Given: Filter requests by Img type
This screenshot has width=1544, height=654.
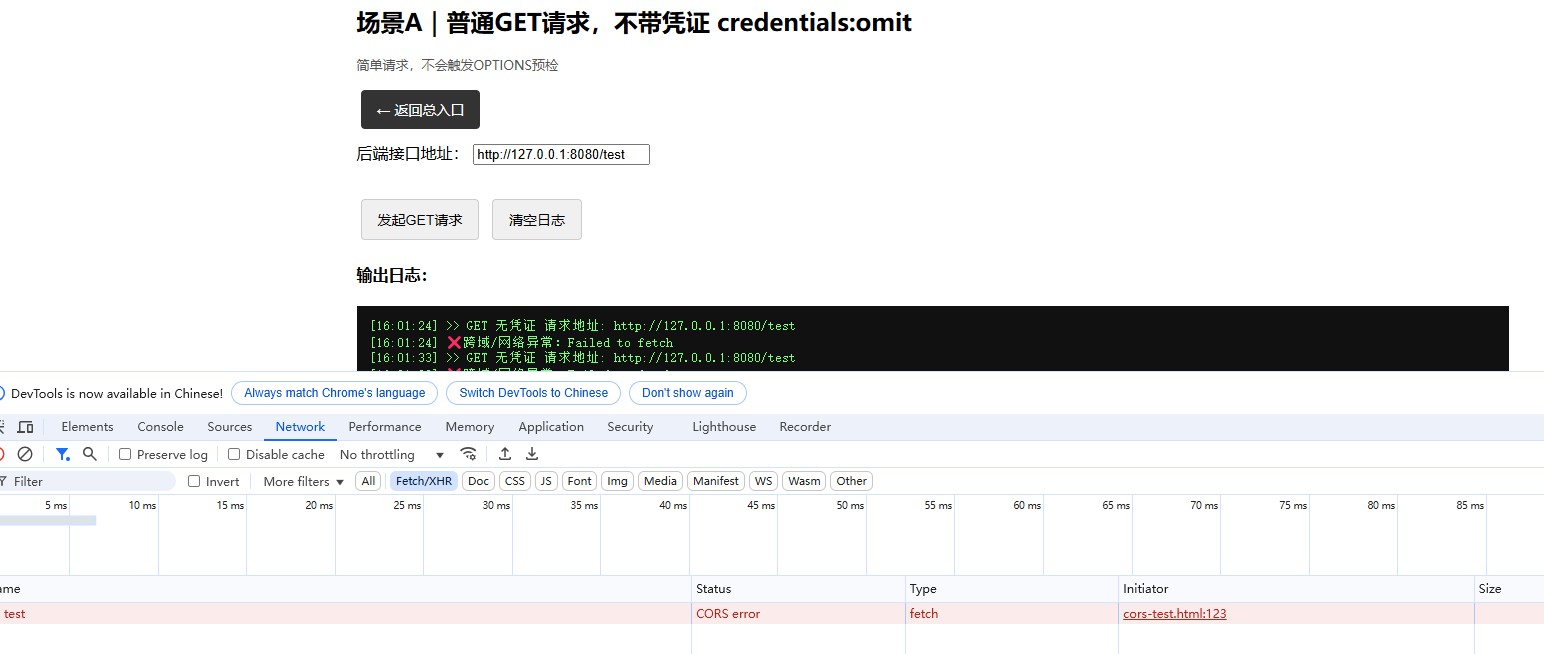Looking at the screenshot, I should pyautogui.click(x=618, y=481).
